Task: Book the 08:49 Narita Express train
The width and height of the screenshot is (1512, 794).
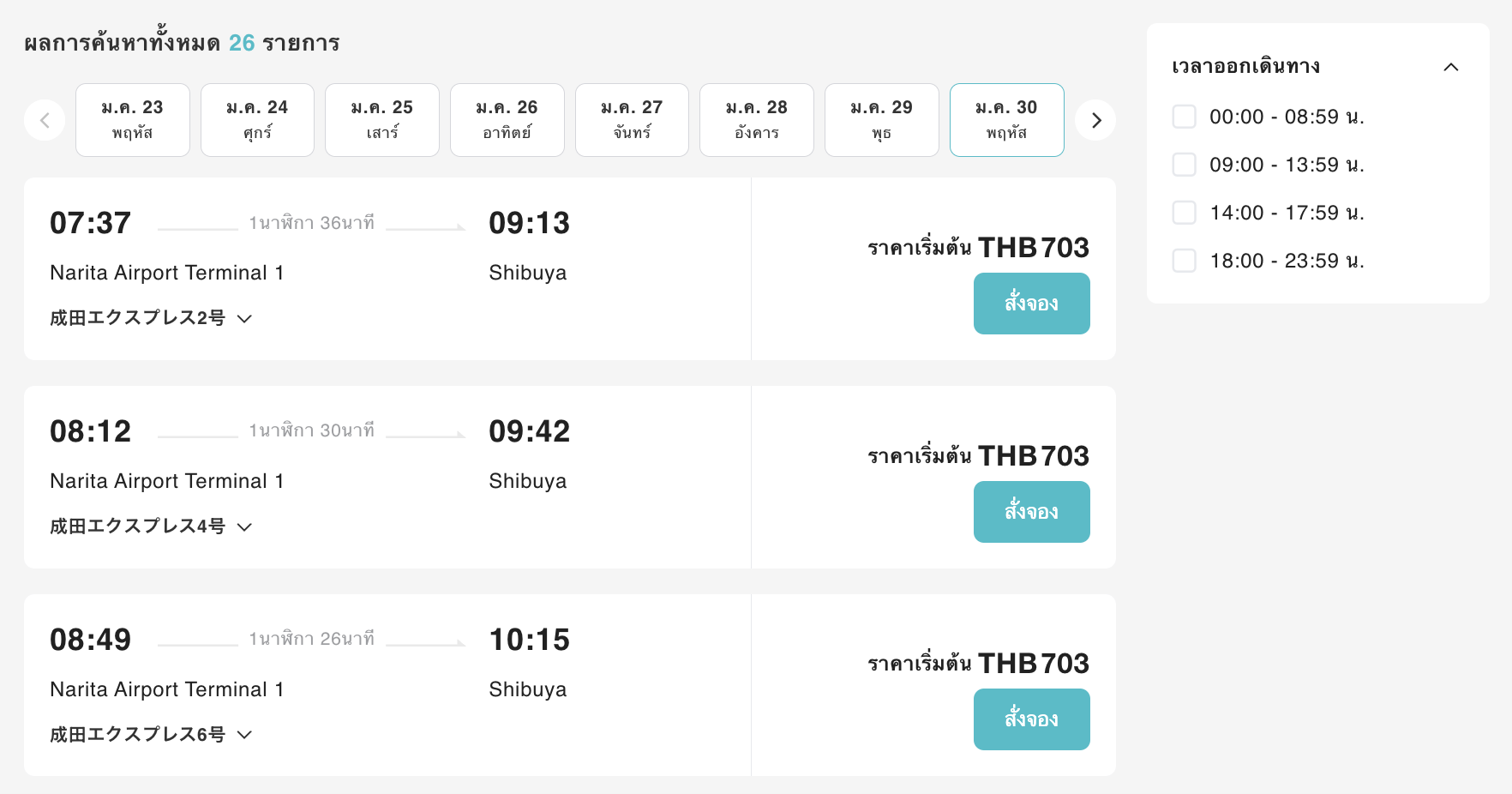Action: click(1031, 719)
